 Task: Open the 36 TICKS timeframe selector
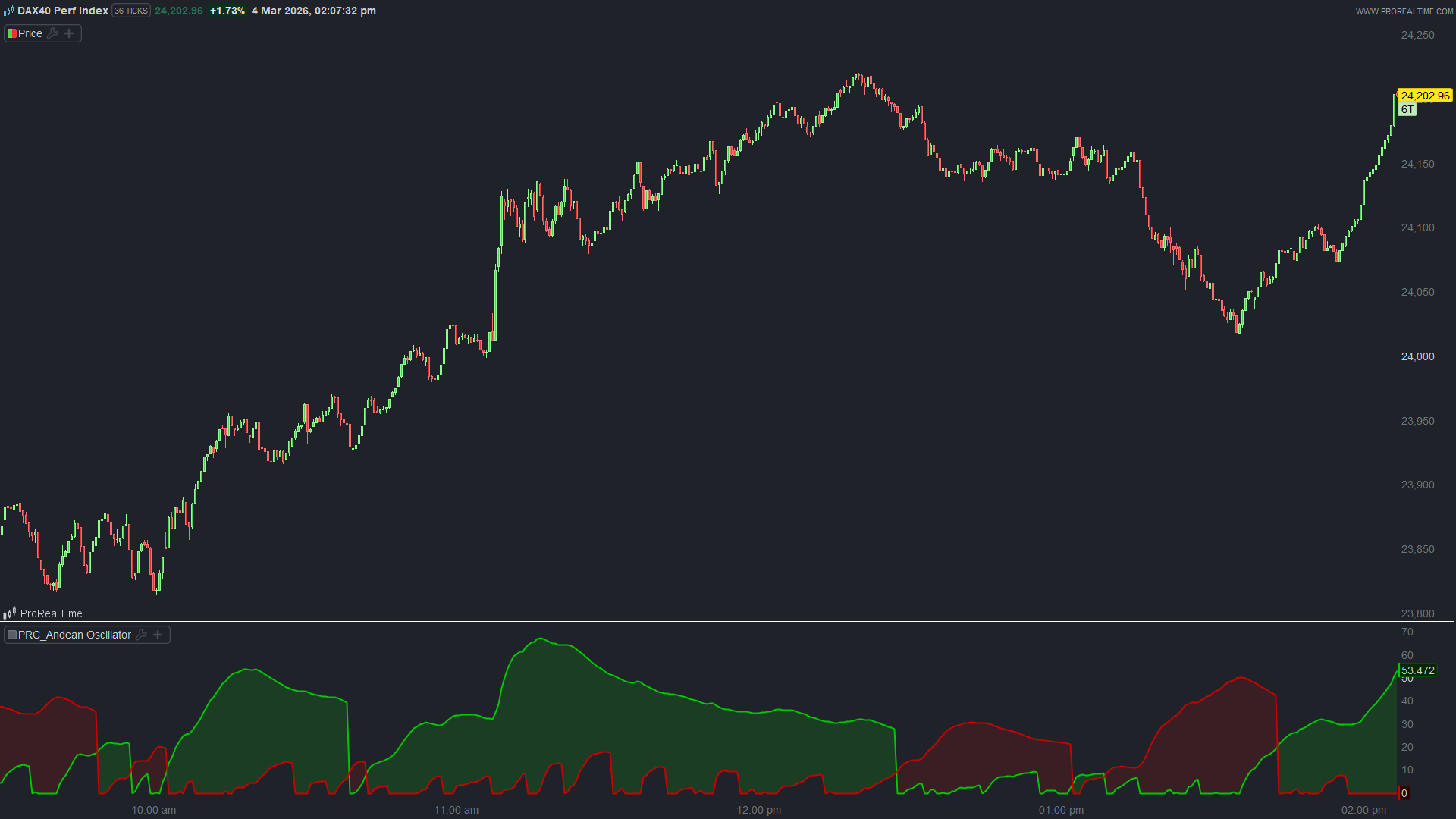[x=131, y=11]
